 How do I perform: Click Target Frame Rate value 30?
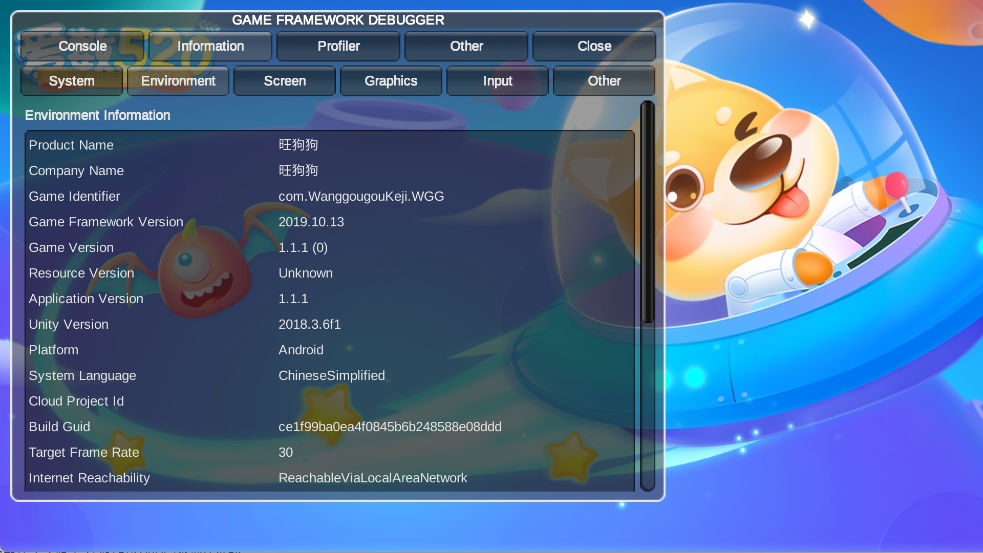[x=286, y=453]
